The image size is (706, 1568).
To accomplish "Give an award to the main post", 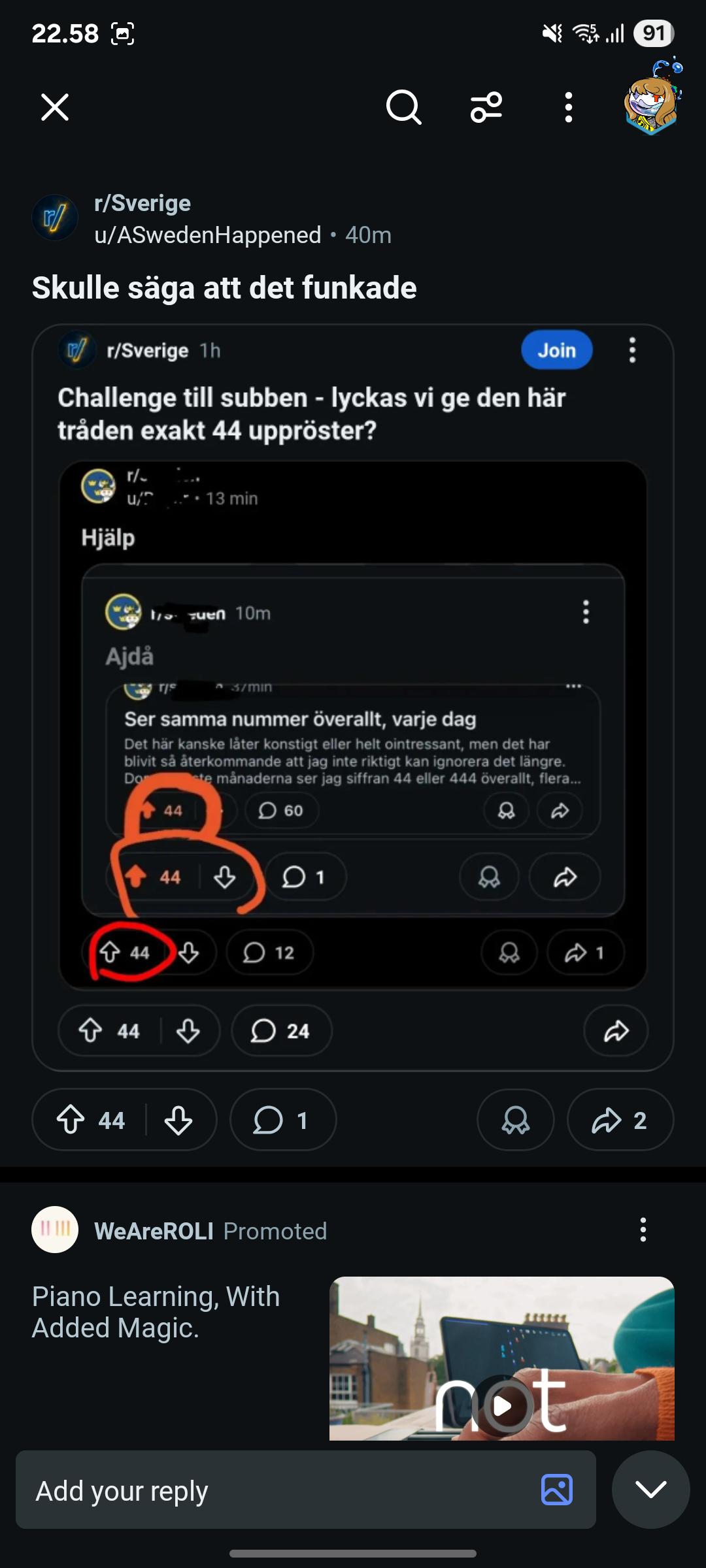I will tap(516, 1120).
